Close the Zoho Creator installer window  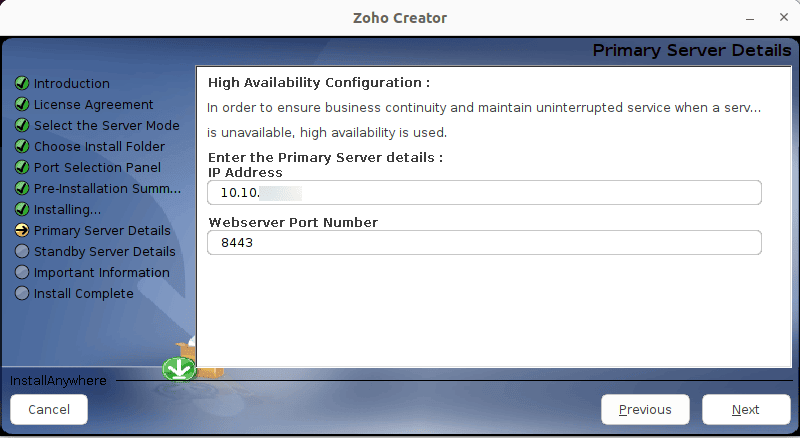[x=784, y=17]
